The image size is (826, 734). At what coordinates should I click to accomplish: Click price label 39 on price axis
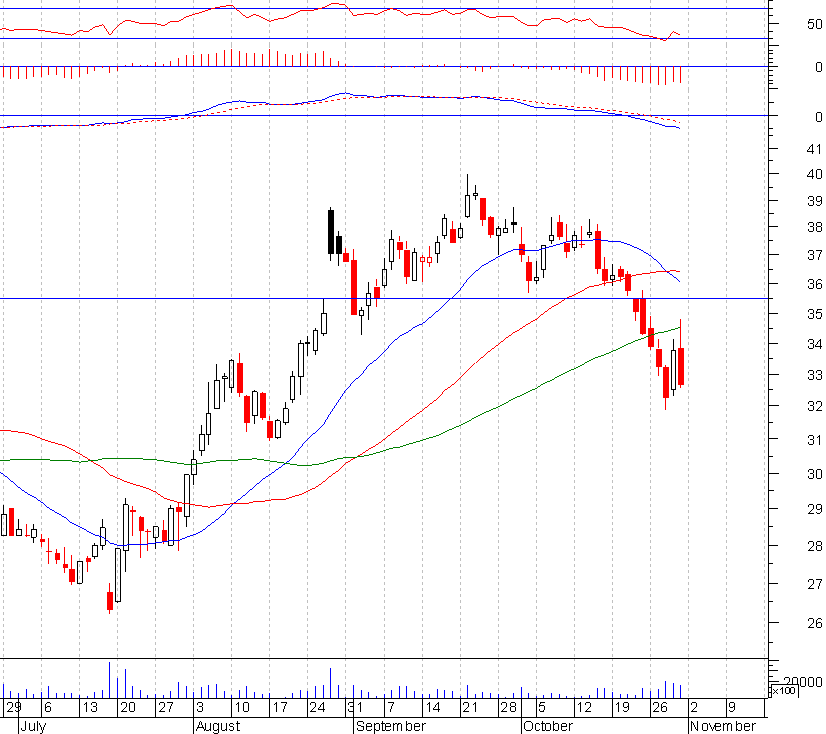[x=814, y=201]
